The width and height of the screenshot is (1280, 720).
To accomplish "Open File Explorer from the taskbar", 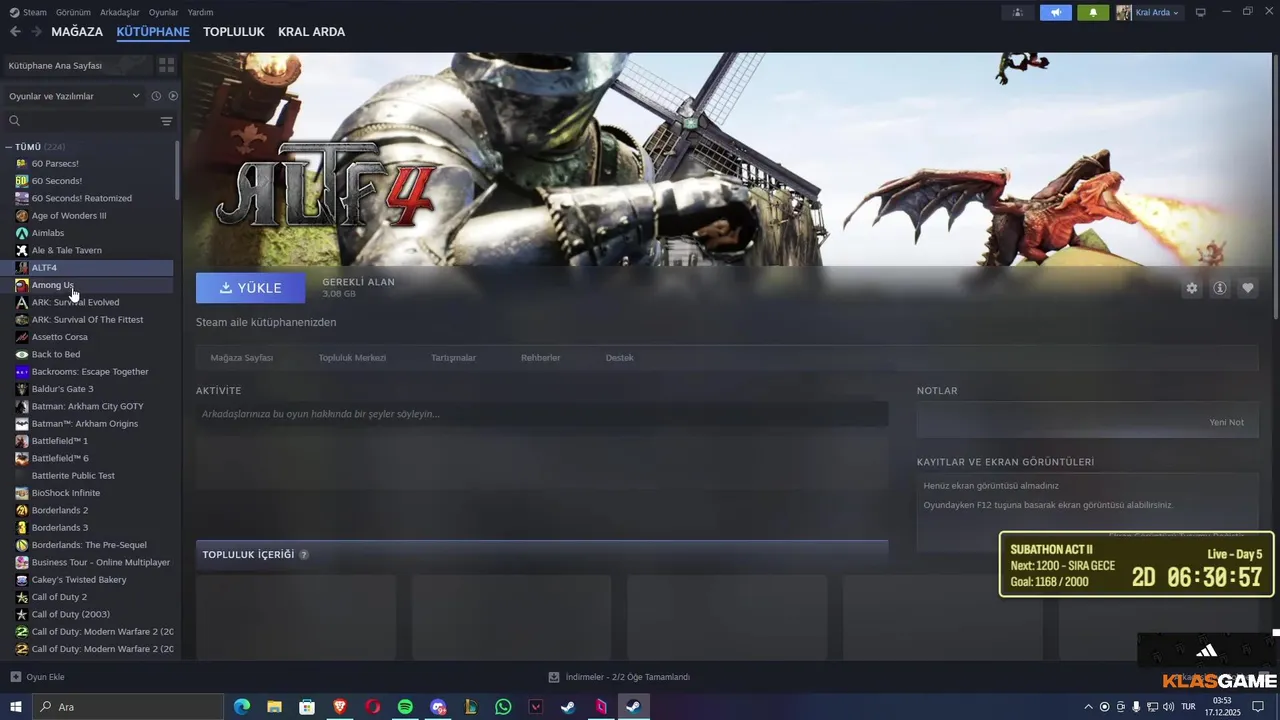I will 274,707.
